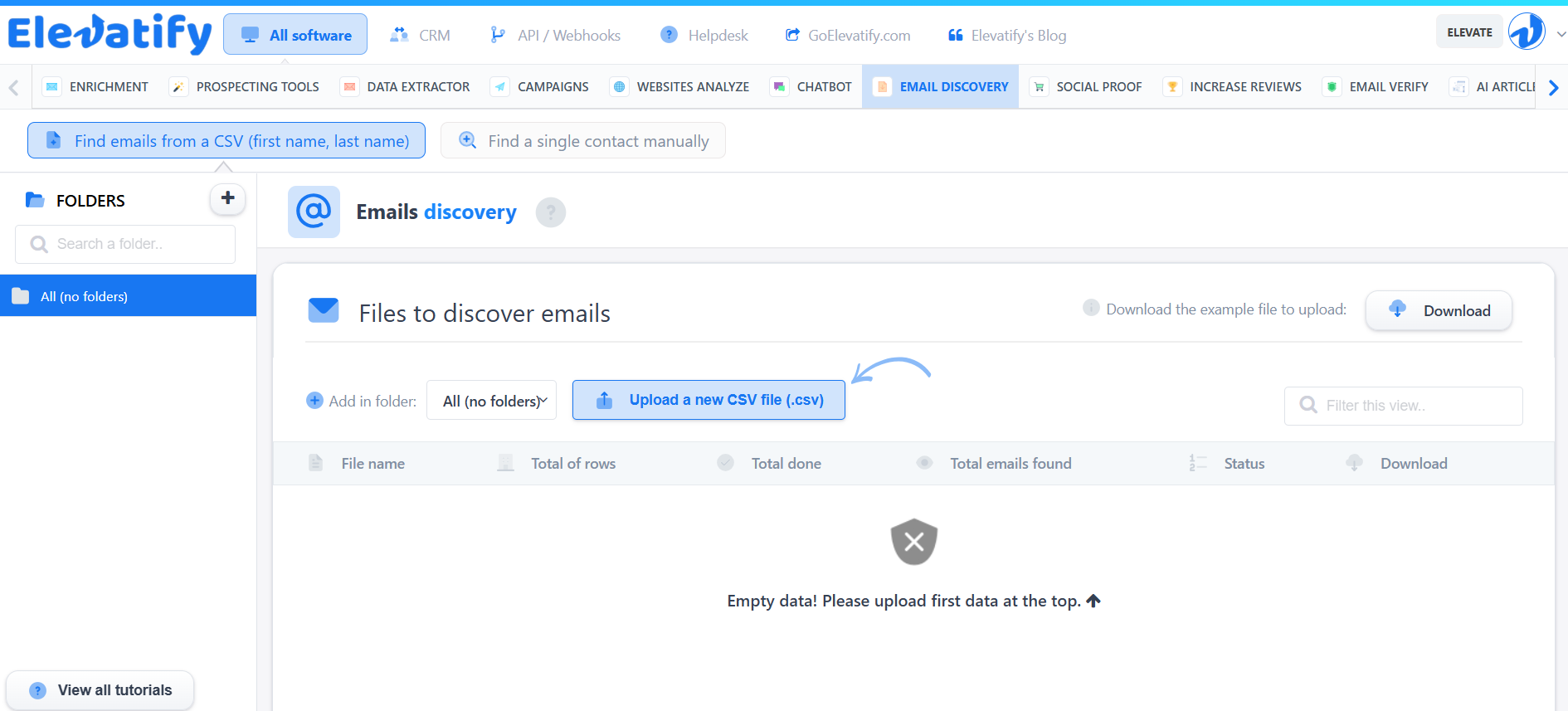Viewport: 1568px width, 711px height.
Task: Open the Helpdesk link
Action: click(x=704, y=36)
